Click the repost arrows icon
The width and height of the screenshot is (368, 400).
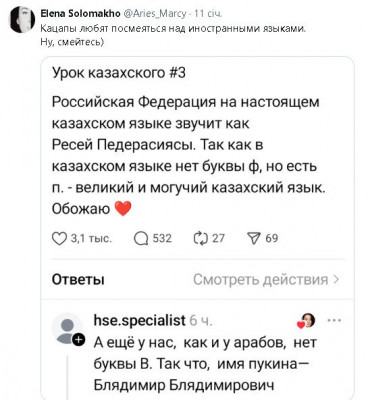coord(201,239)
